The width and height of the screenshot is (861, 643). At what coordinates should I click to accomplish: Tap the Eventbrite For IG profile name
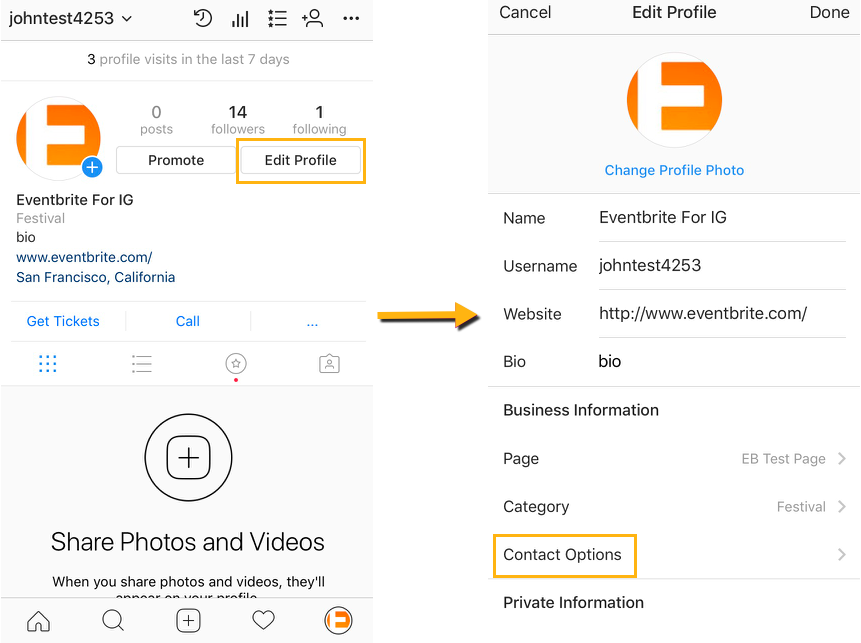pyautogui.click(x=75, y=200)
